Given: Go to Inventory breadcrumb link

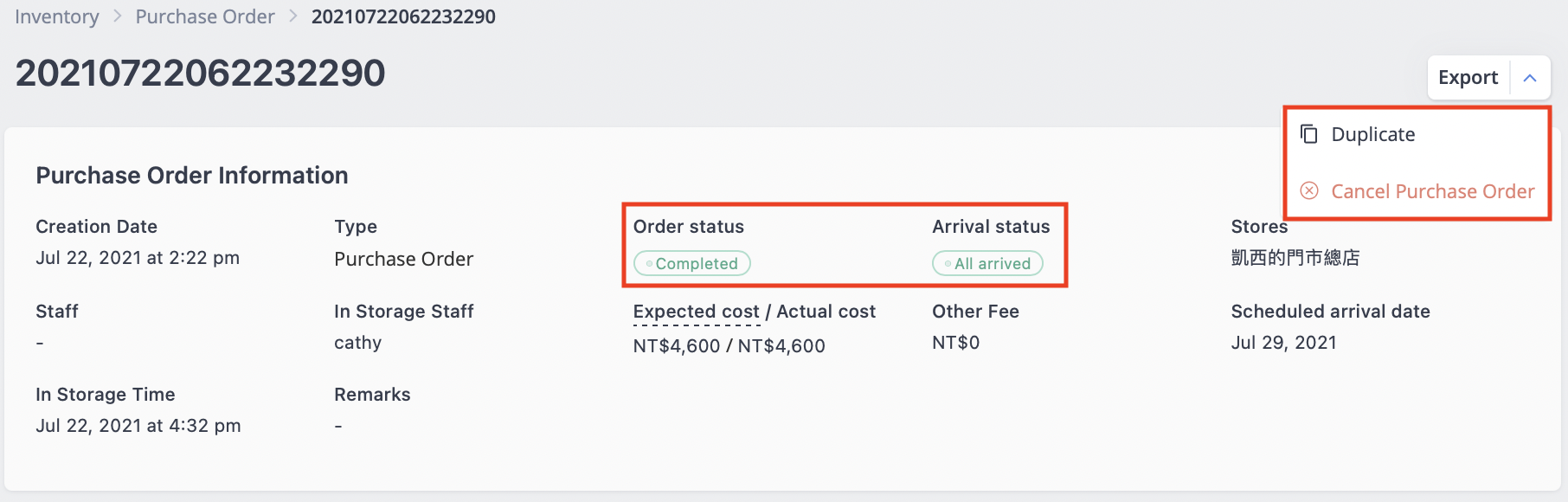Looking at the screenshot, I should (x=57, y=16).
